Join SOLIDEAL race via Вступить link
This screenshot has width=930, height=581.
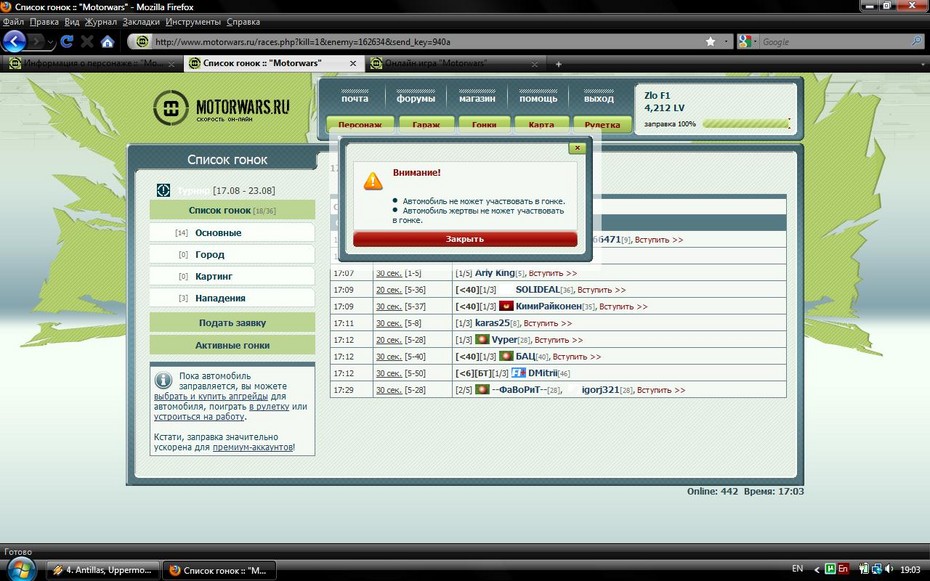(601, 290)
